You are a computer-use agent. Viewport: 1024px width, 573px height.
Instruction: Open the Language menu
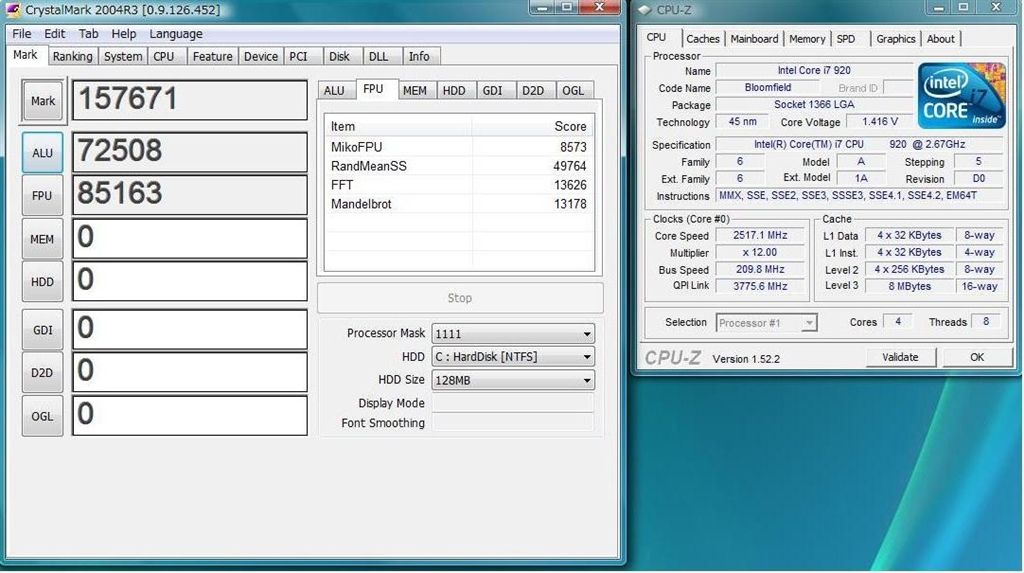[176, 34]
